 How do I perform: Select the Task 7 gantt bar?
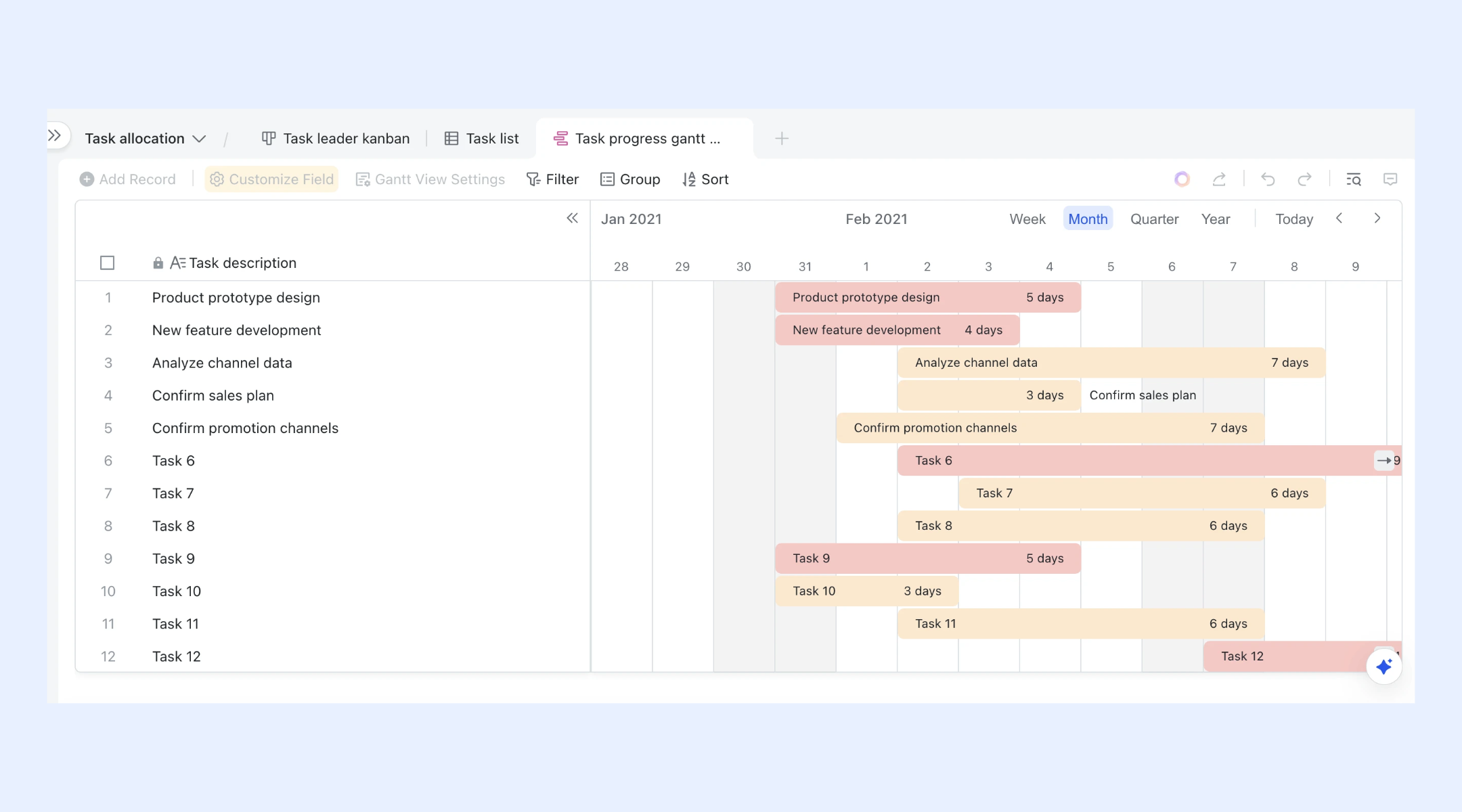(1142, 493)
